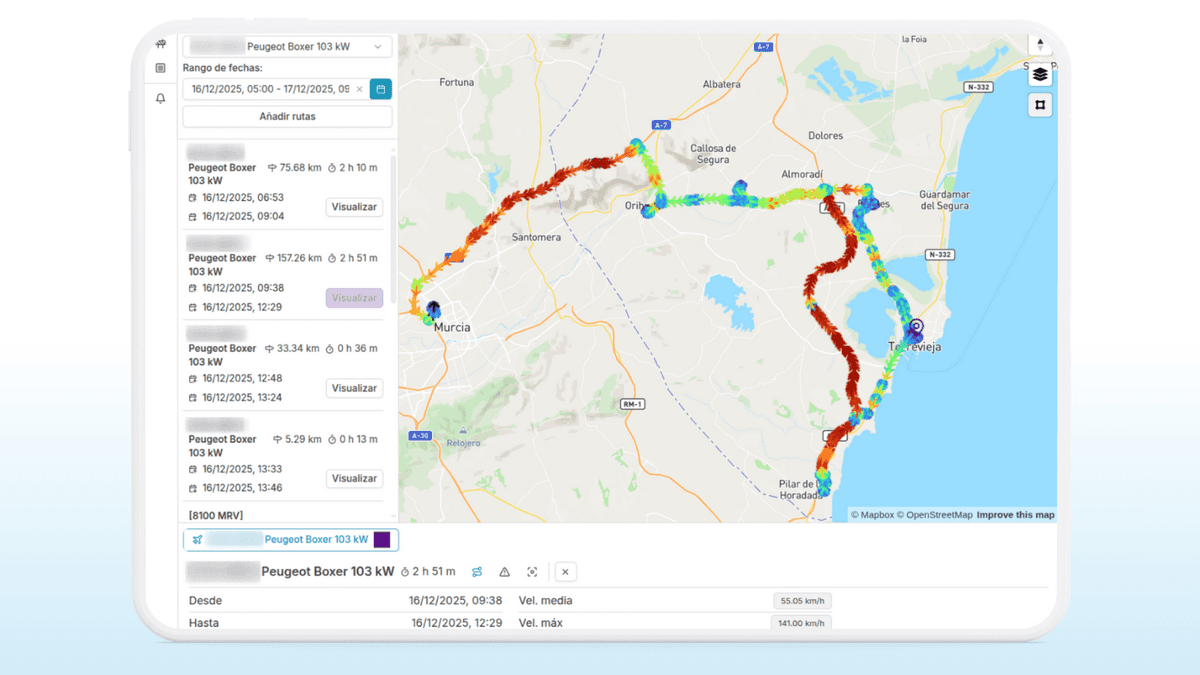Visualizar the 75.68 km route
The image size is (1200, 675).
(355, 207)
